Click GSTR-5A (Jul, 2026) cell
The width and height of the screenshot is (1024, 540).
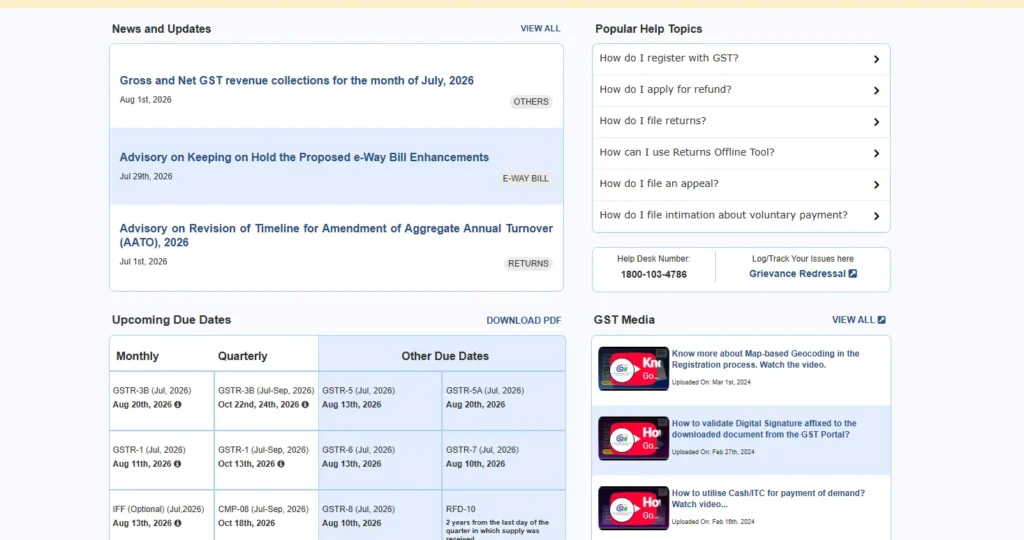tap(504, 401)
